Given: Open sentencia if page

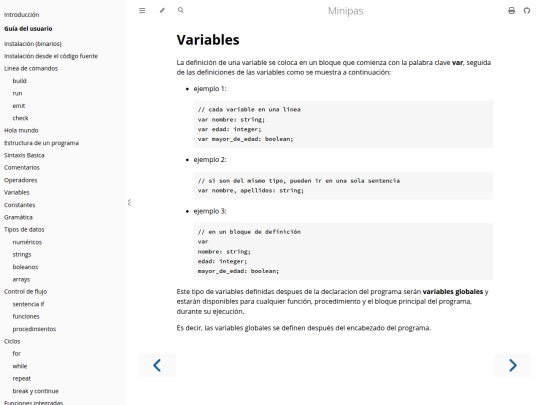Looking at the screenshot, I should [28, 304].
